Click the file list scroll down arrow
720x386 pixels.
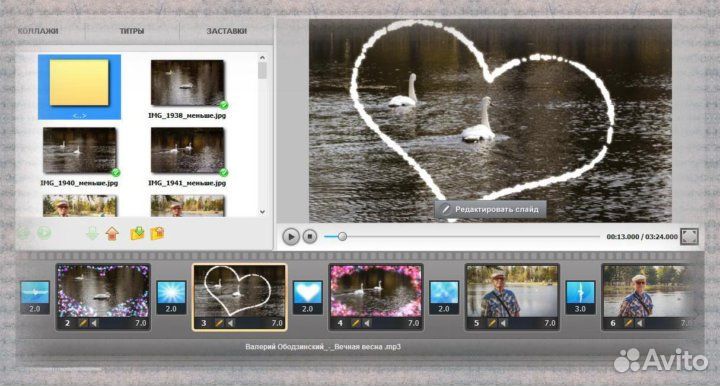[262, 212]
